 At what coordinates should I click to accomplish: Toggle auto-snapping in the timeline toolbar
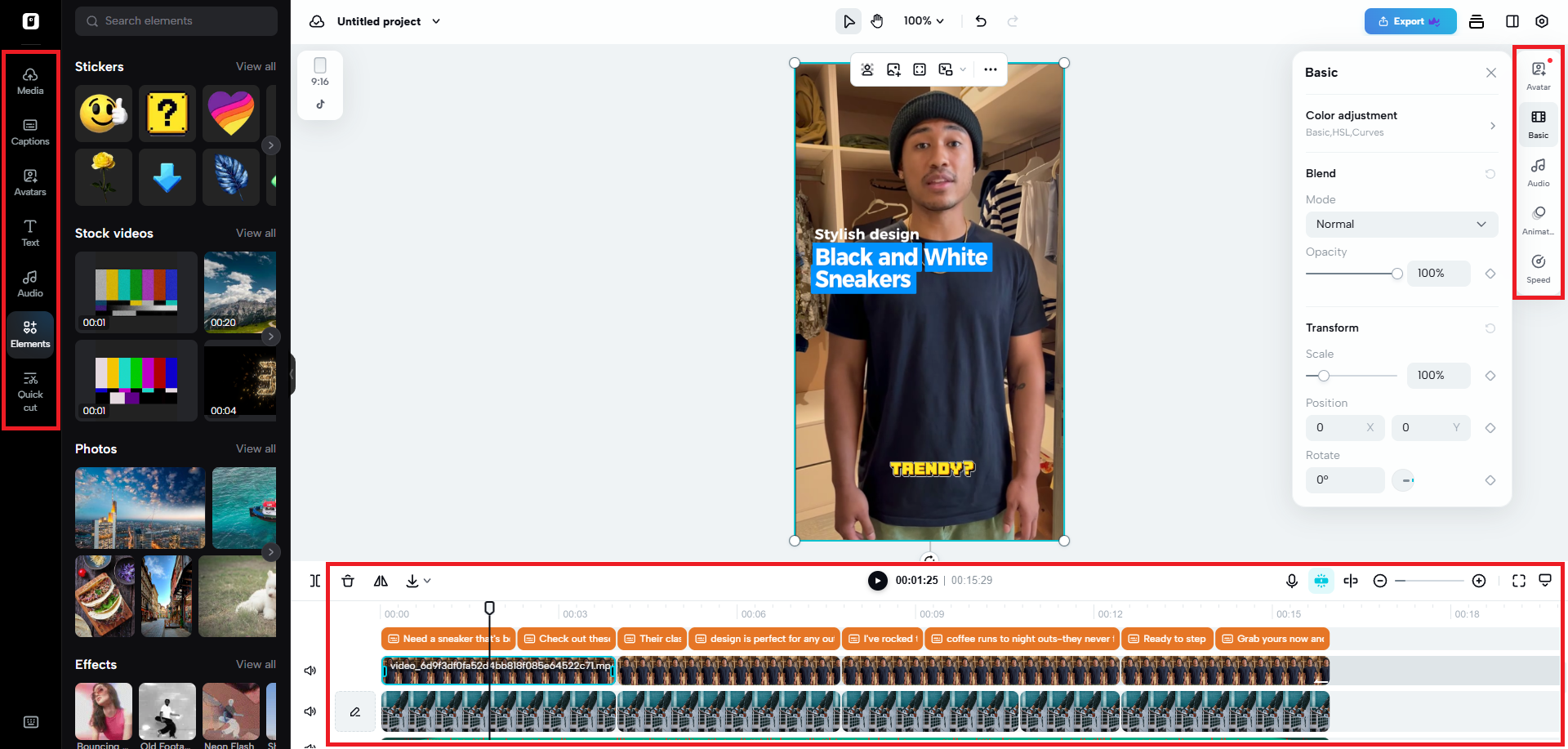(1321, 581)
